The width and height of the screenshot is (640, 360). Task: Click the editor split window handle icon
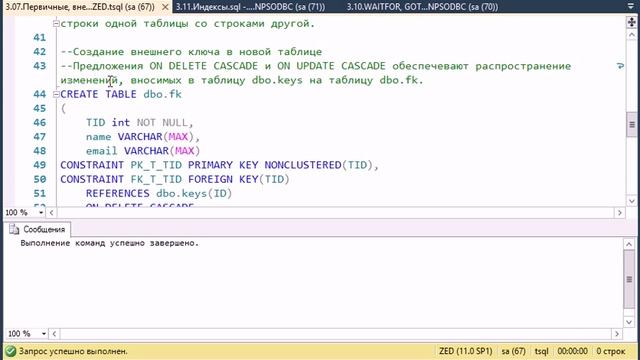pos(631,22)
